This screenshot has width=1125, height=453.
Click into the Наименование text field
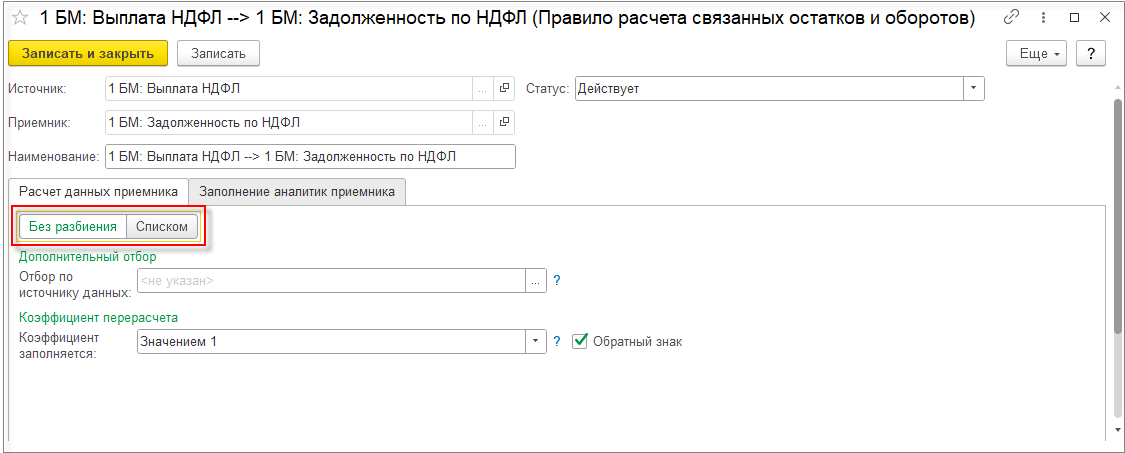click(310, 157)
